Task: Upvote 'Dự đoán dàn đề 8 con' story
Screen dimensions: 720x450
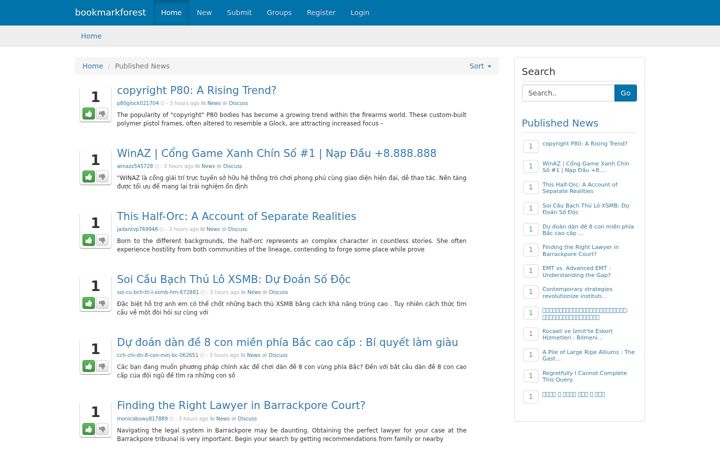Action: [x=89, y=366]
